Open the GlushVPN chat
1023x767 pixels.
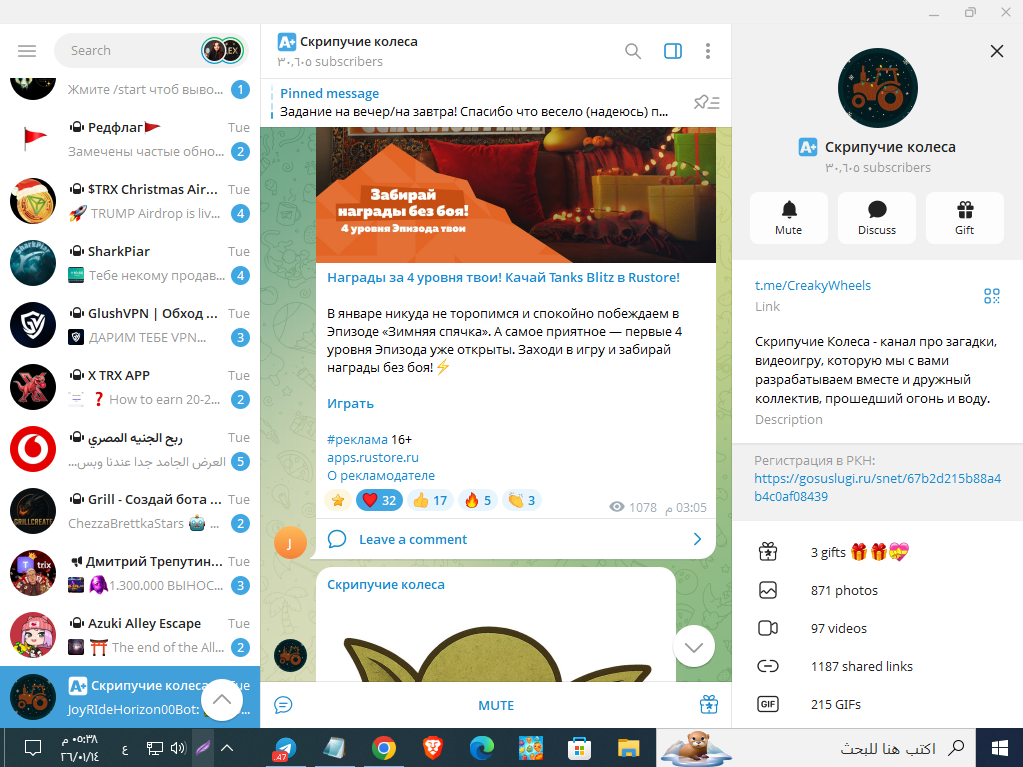pos(130,325)
